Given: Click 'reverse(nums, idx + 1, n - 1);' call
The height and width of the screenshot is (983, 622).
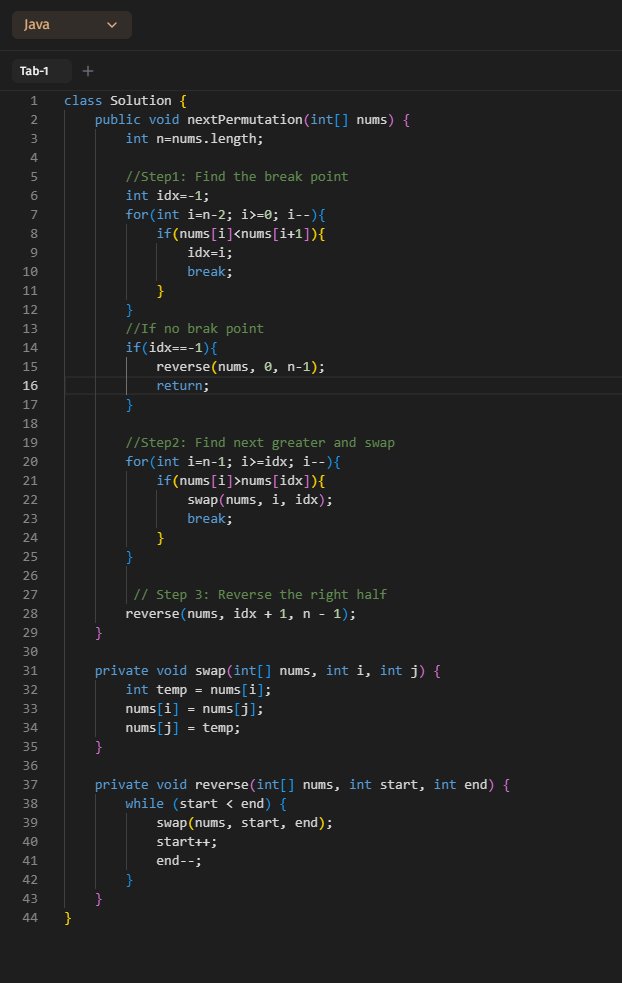Looking at the screenshot, I should (x=241, y=613).
